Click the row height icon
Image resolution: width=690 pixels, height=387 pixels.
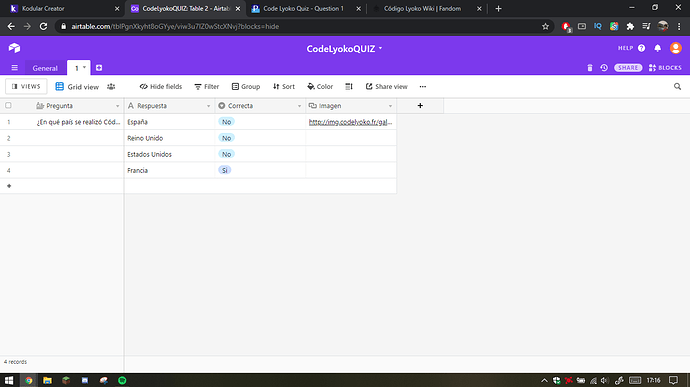[349, 87]
